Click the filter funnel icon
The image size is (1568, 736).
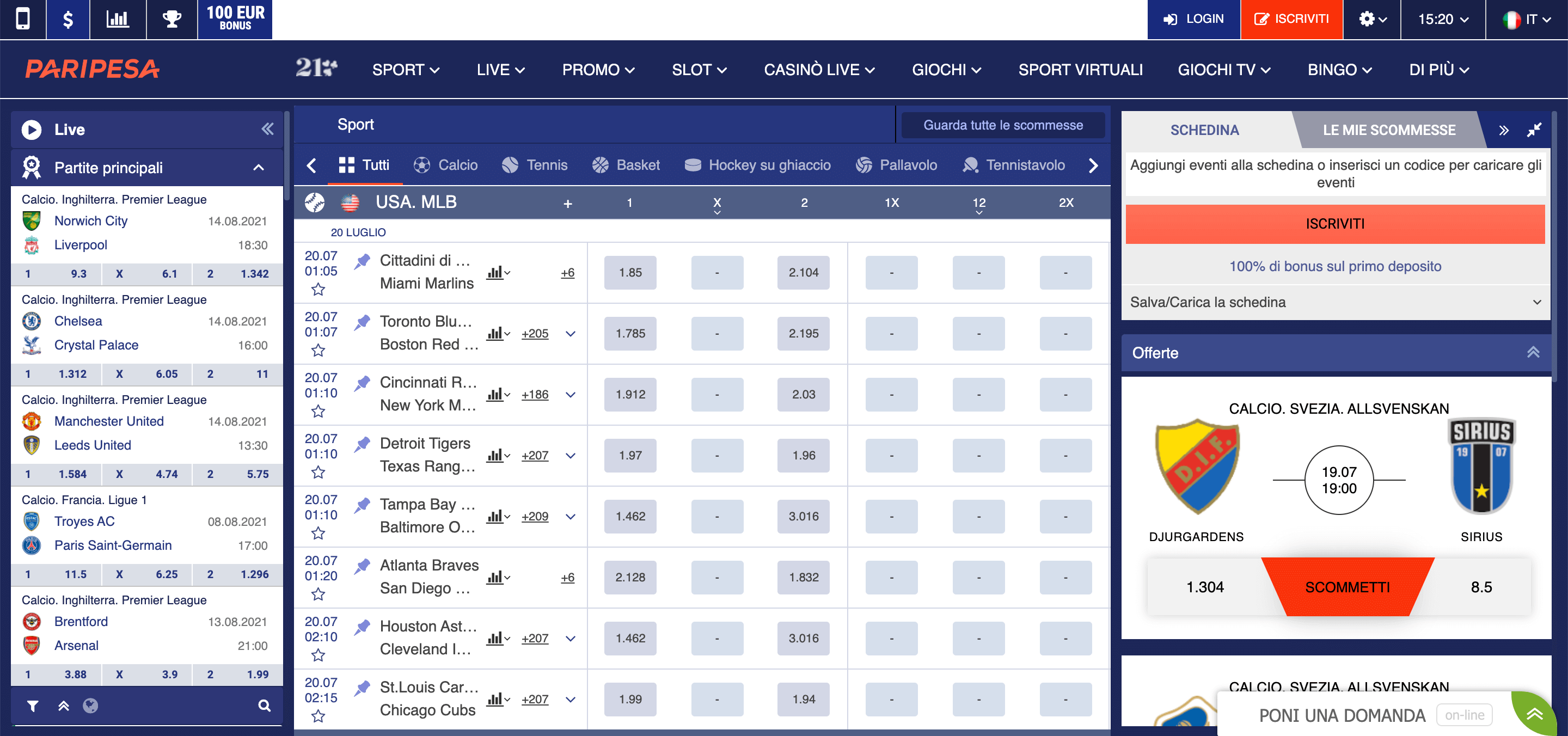tap(33, 706)
